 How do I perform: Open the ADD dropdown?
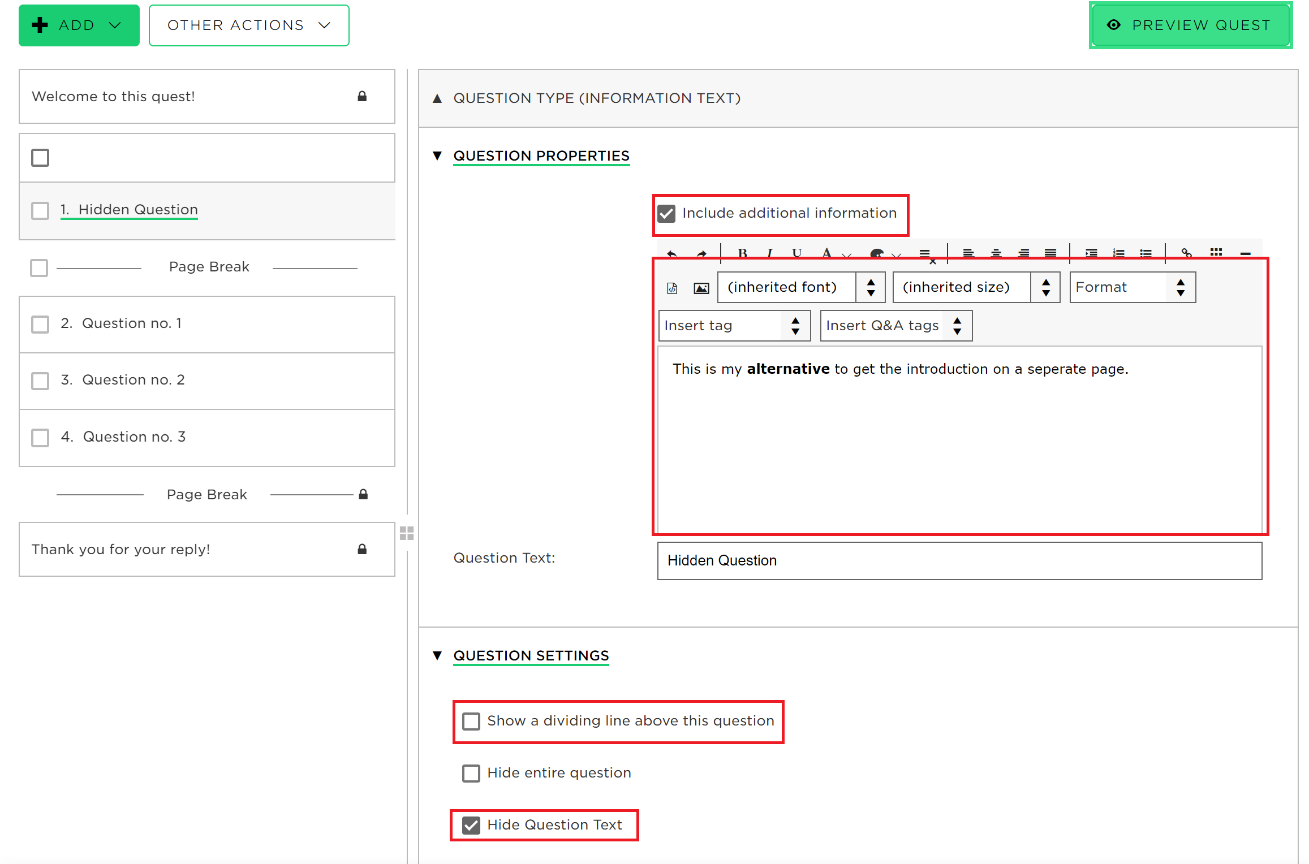click(79, 25)
